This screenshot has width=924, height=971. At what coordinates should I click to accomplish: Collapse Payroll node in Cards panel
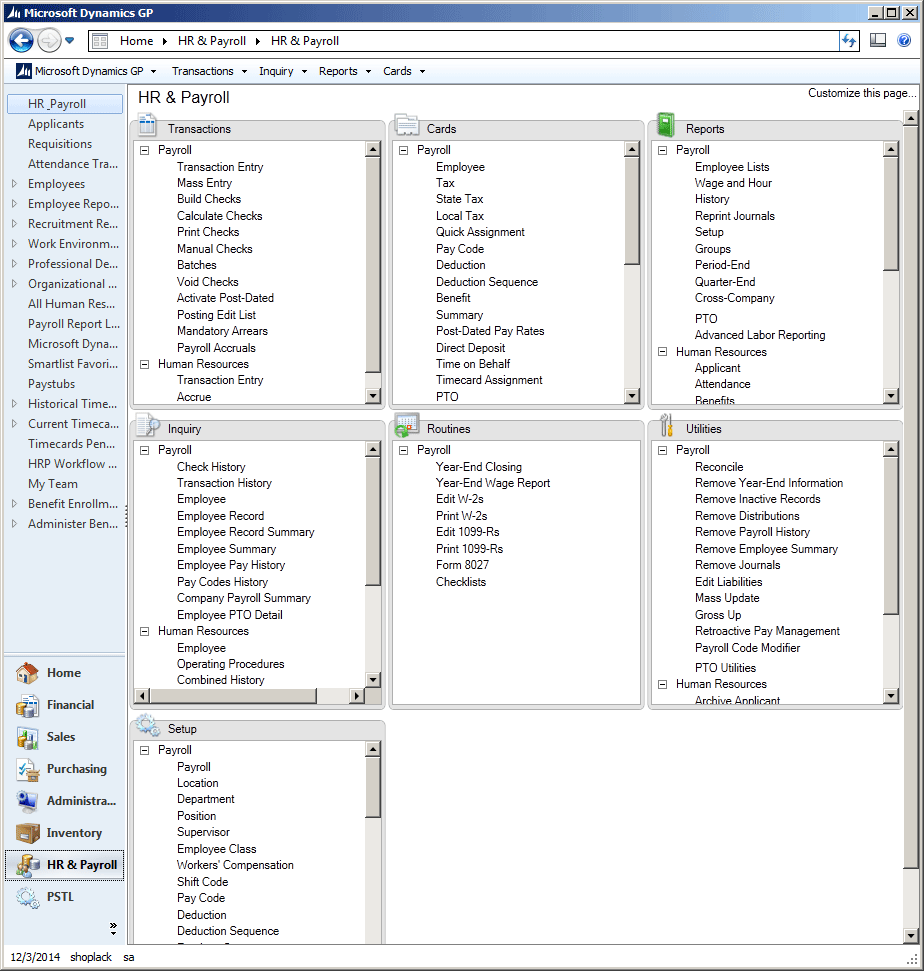pyautogui.click(x=404, y=150)
